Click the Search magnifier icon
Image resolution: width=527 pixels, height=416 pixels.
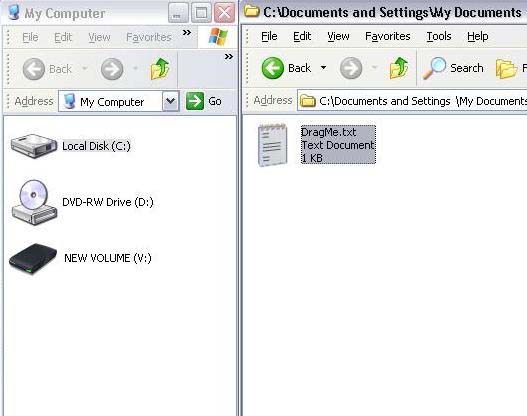click(434, 68)
